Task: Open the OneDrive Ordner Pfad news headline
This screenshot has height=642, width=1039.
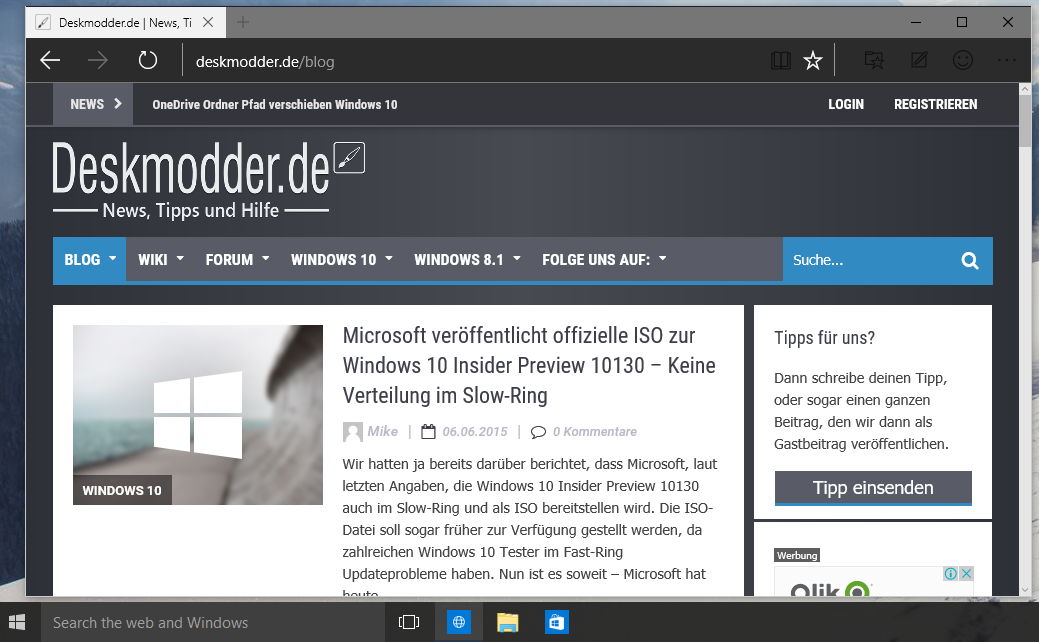Action: [x=275, y=104]
